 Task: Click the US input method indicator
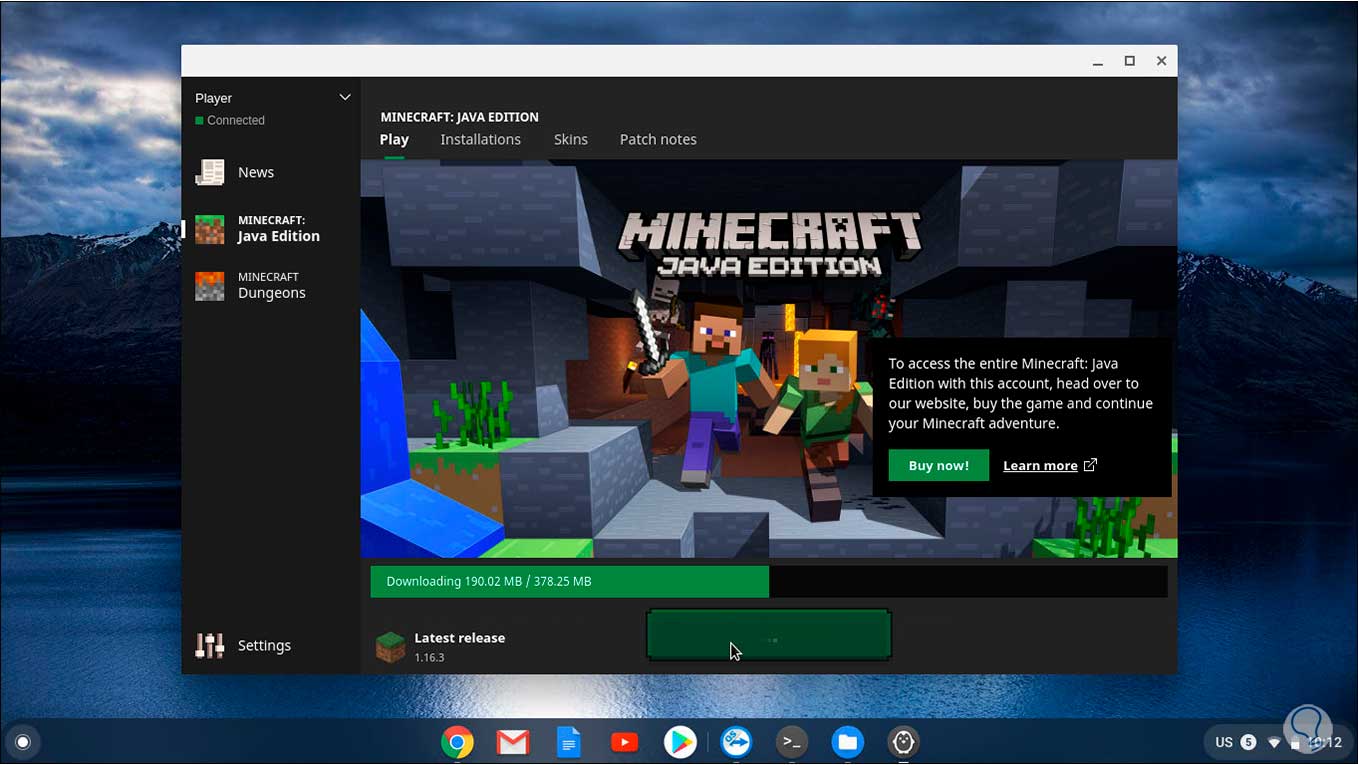click(1224, 742)
